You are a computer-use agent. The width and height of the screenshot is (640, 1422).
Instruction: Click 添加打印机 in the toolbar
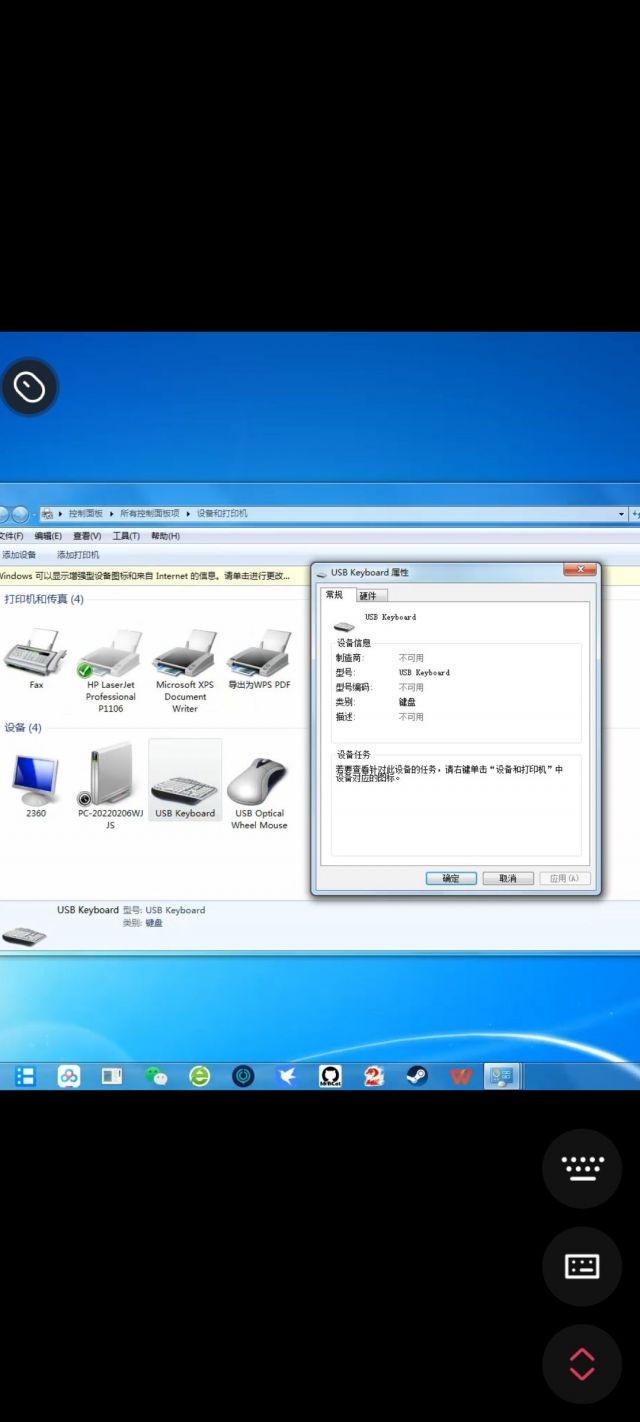[x=78, y=555]
